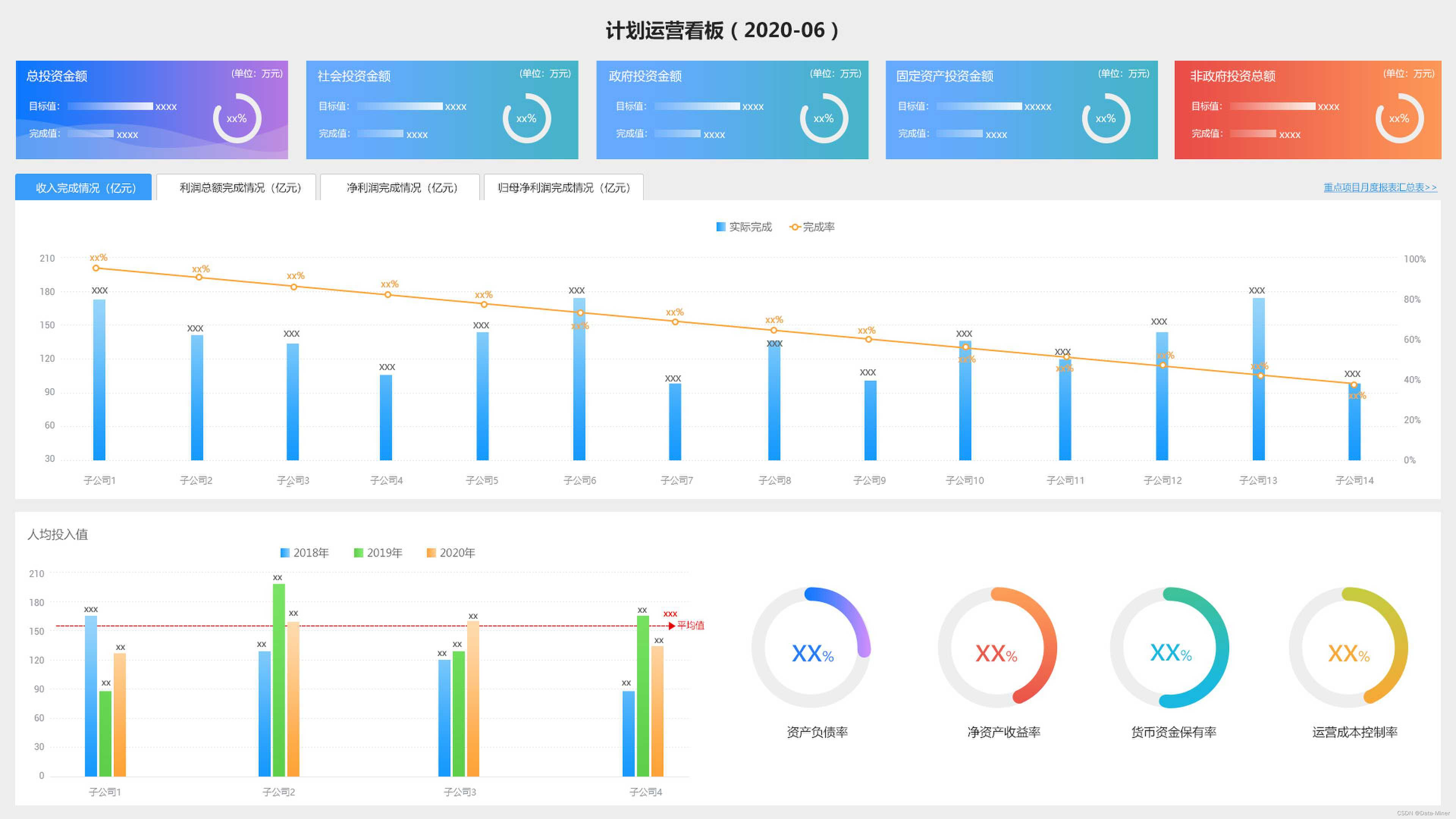Click 子公司1 blue 2018 bar in 人均投入值
Viewport: 1456px width, 819px height.
[91, 697]
